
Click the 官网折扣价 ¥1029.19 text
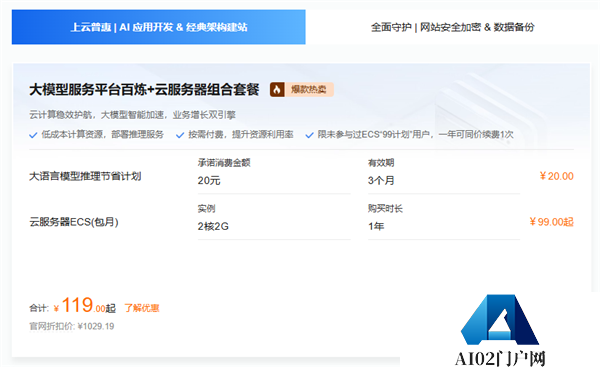[x=72, y=326]
